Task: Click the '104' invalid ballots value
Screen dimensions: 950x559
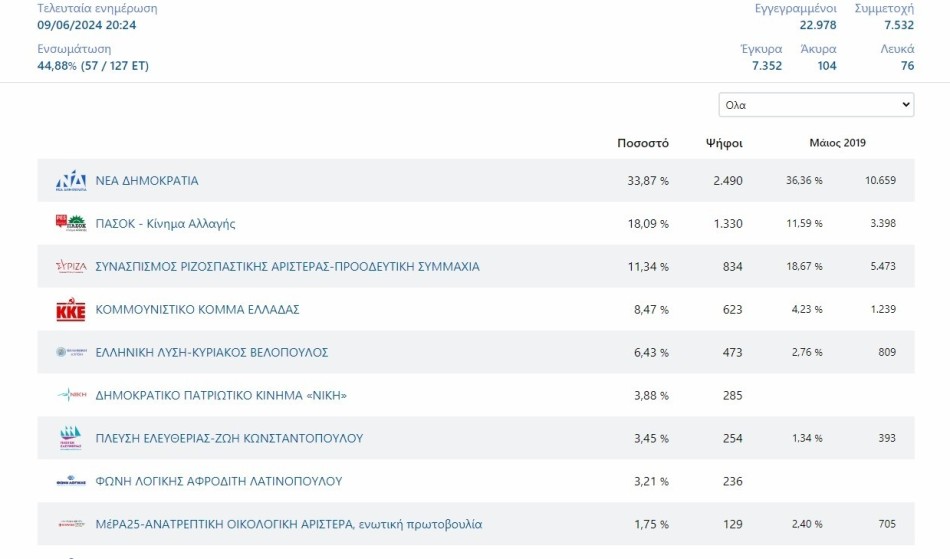Action: coord(827,65)
